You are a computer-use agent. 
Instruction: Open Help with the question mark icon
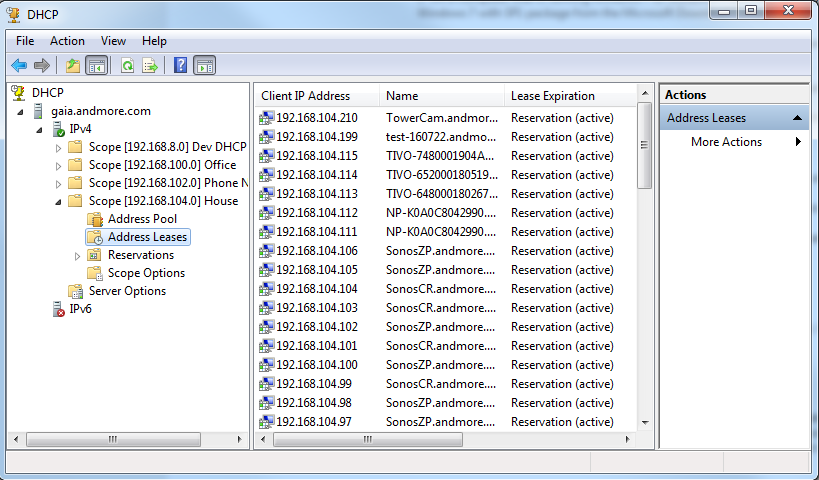[180, 66]
